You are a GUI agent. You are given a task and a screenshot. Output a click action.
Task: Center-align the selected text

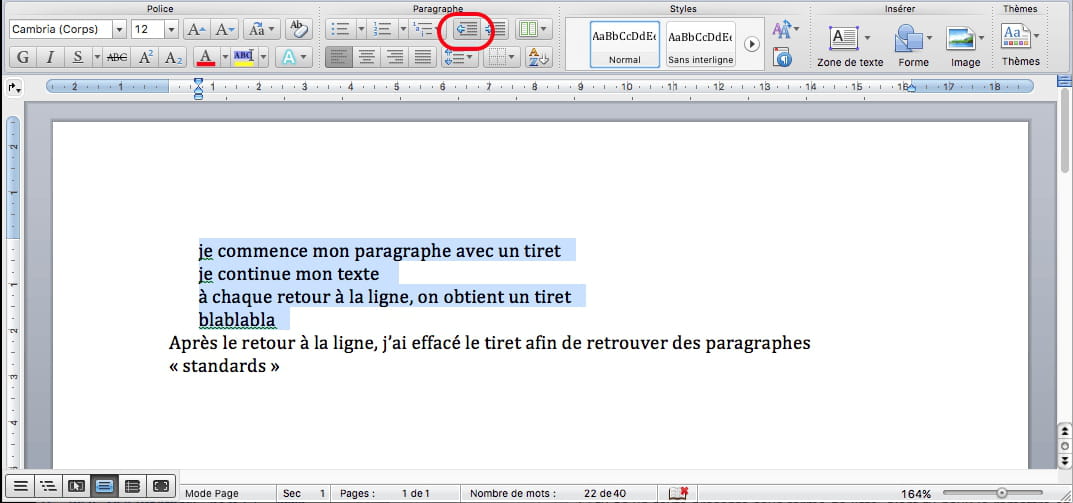click(x=367, y=57)
